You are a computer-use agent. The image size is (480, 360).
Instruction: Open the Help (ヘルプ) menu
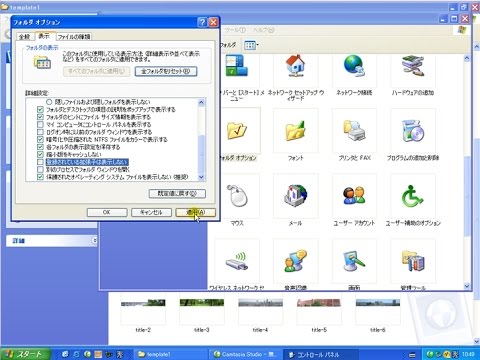263,30
